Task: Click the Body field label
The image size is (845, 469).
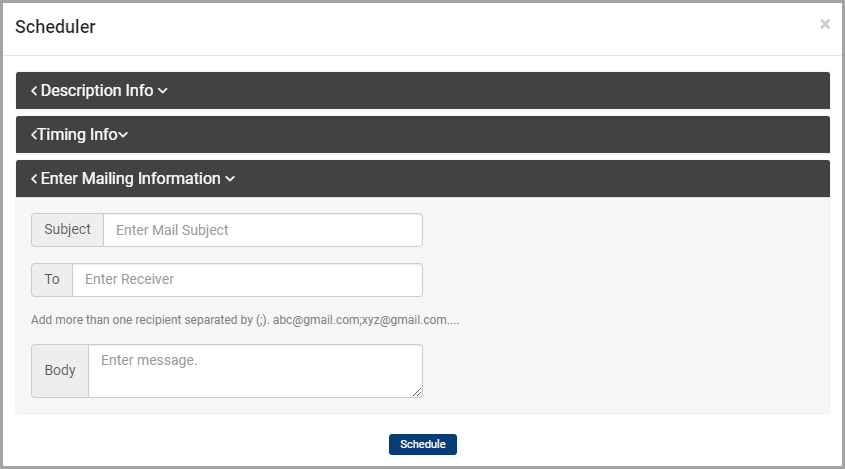Action: [x=60, y=371]
